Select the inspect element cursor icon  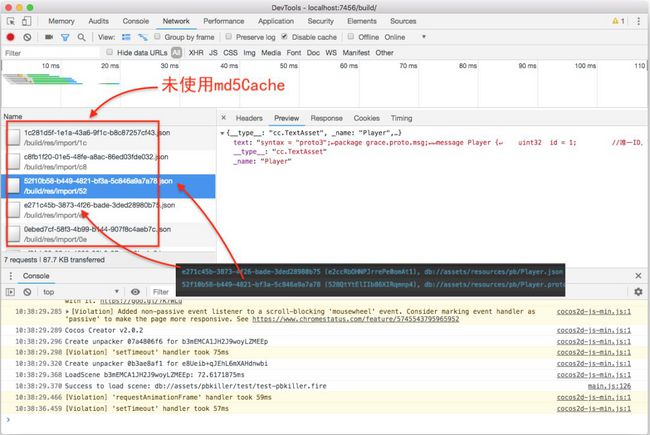[x=11, y=21]
